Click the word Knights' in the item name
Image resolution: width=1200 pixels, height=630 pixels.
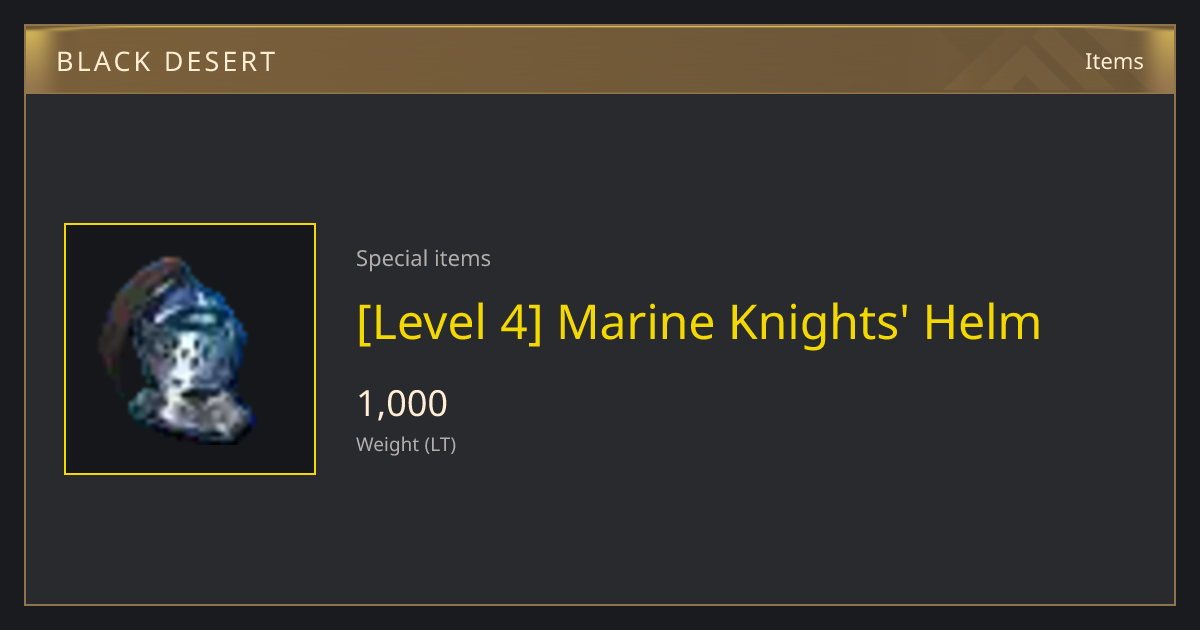click(x=820, y=323)
